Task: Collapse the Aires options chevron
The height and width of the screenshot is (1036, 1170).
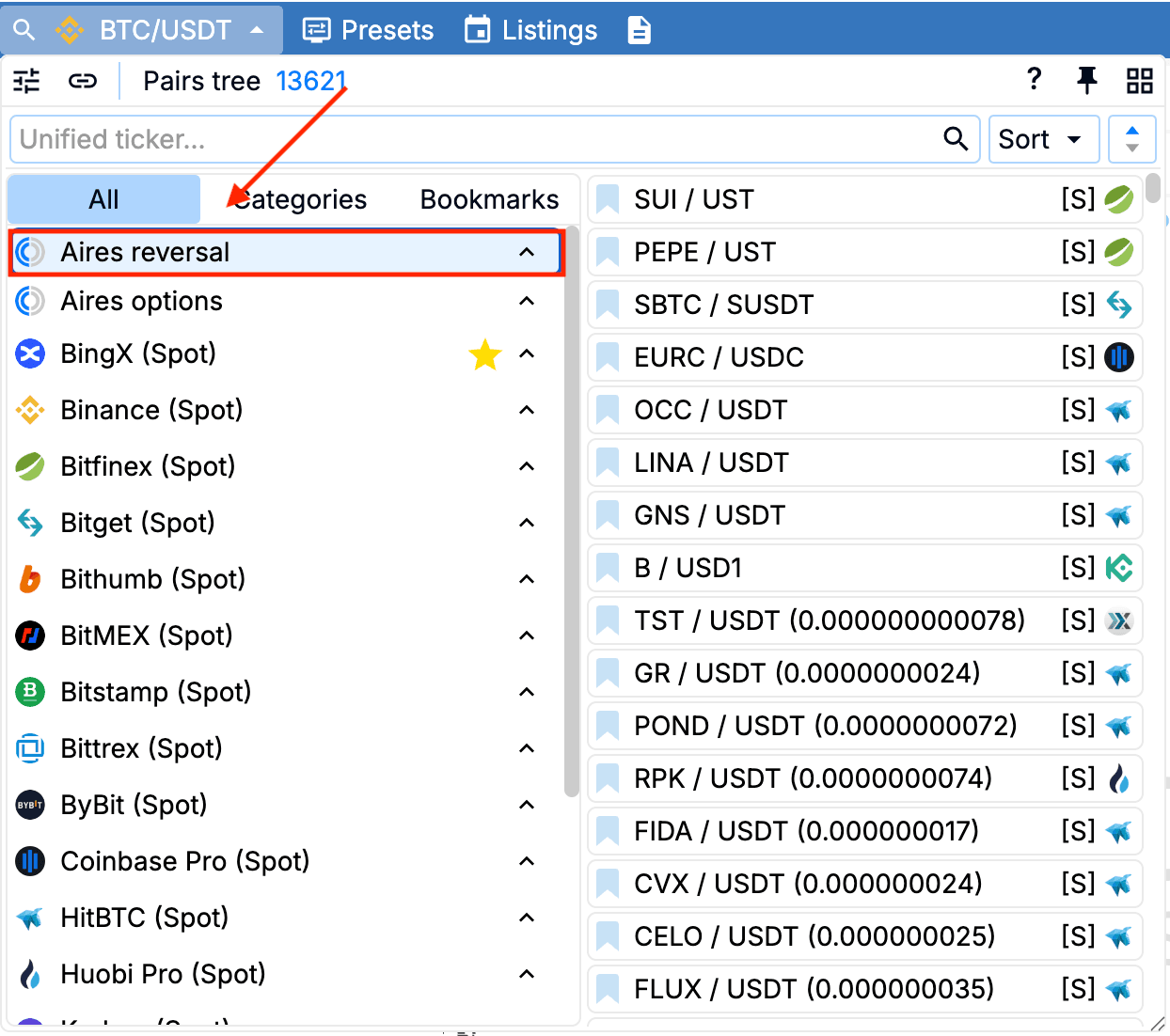Action: point(527,301)
